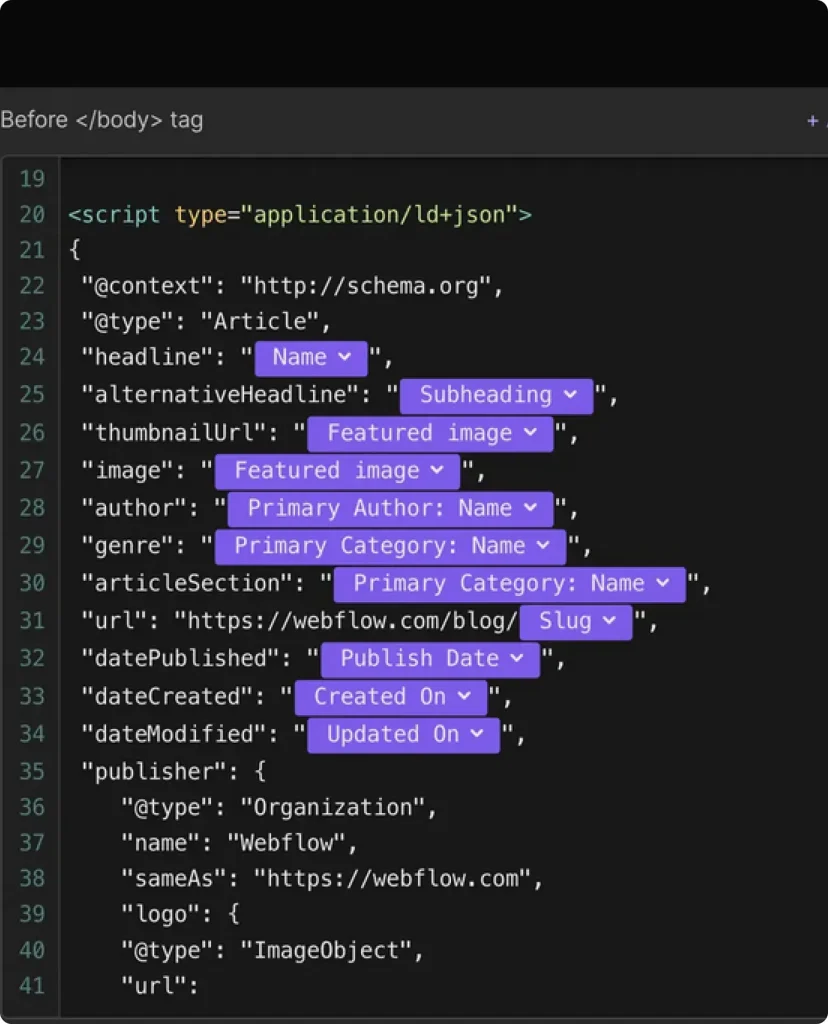Place cursor on the script type tag line
Screen dimensions: 828x1024
pos(300,214)
